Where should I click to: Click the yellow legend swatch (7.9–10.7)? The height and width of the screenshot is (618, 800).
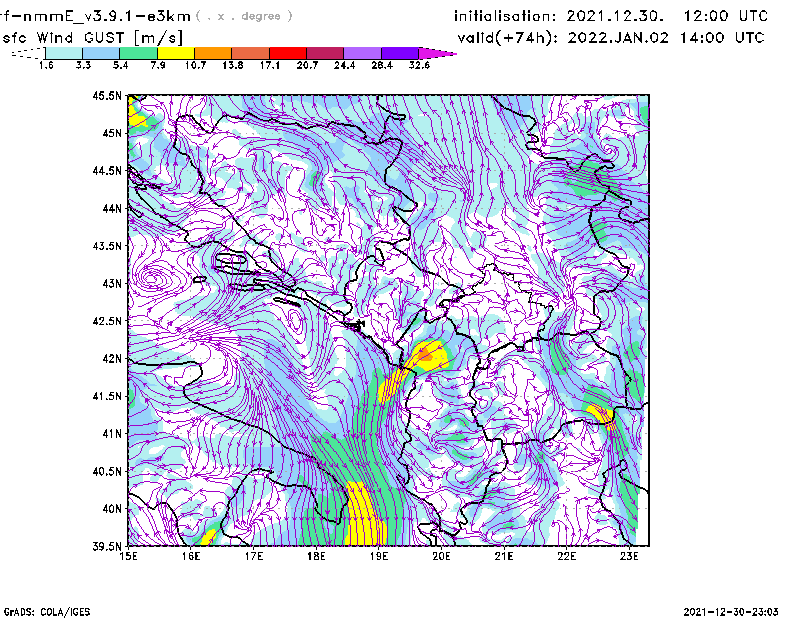(176, 53)
